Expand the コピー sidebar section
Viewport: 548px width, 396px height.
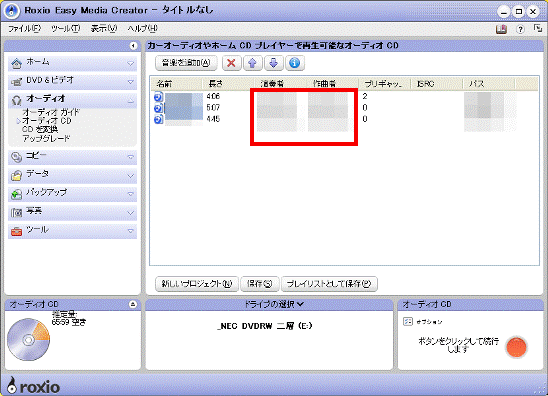[72, 157]
